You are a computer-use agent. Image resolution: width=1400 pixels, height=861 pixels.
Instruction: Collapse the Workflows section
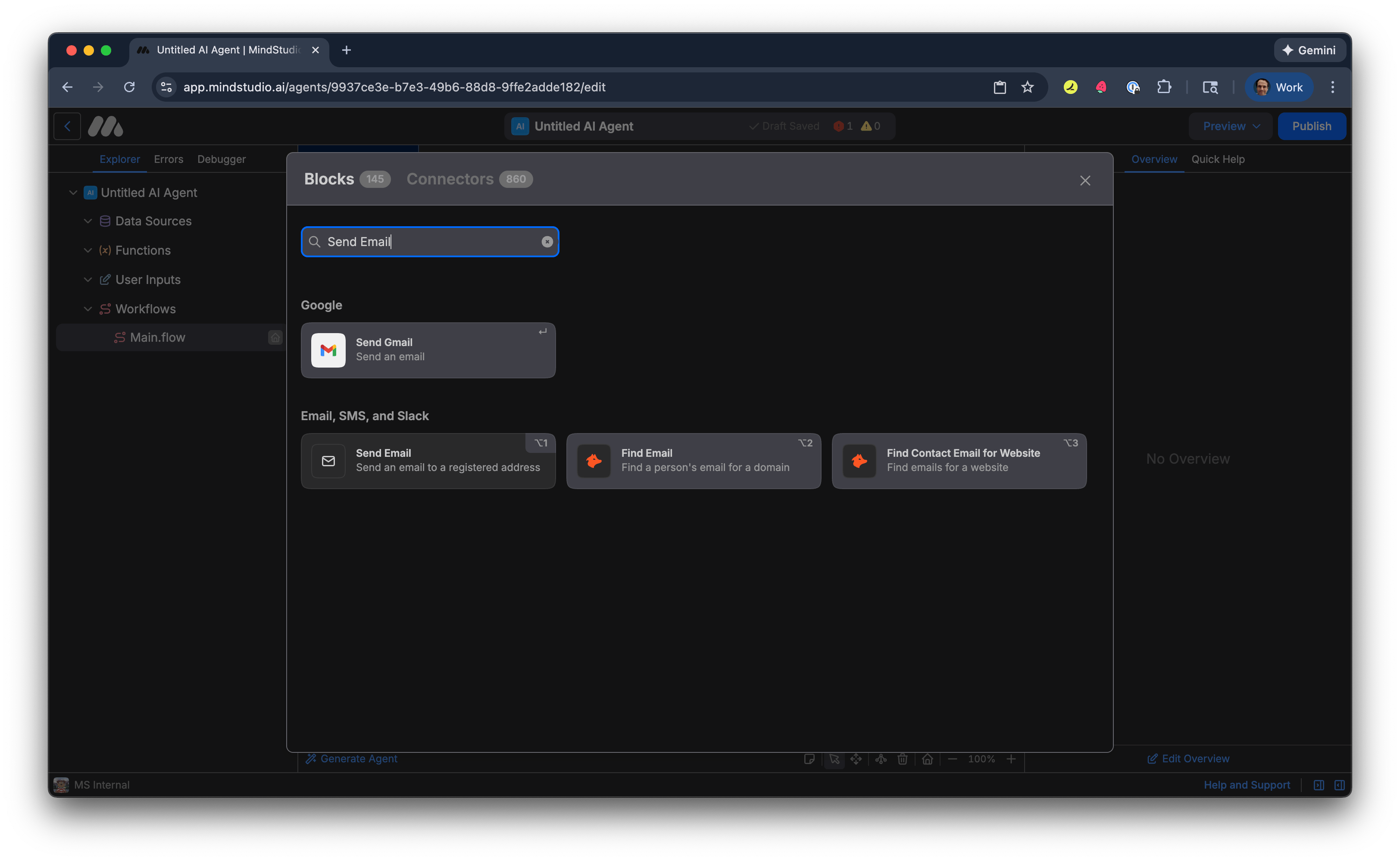pyautogui.click(x=87, y=309)
